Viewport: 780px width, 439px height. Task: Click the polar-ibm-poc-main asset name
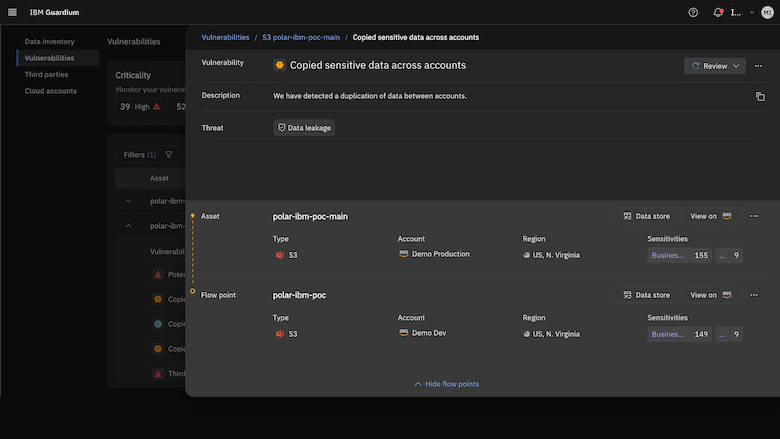click(x=310, y=216)
